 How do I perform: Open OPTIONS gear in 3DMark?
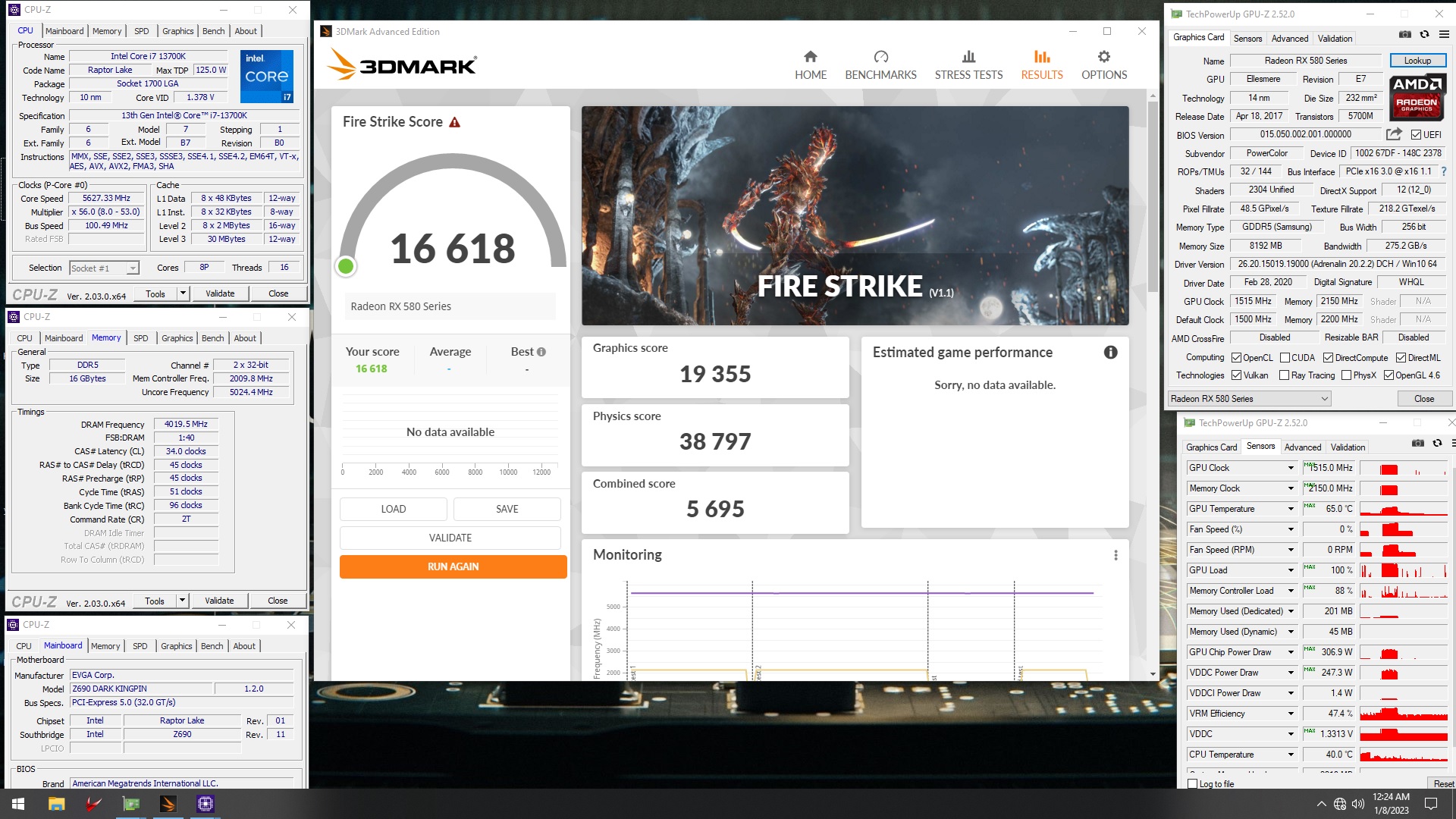(1104, 57)
